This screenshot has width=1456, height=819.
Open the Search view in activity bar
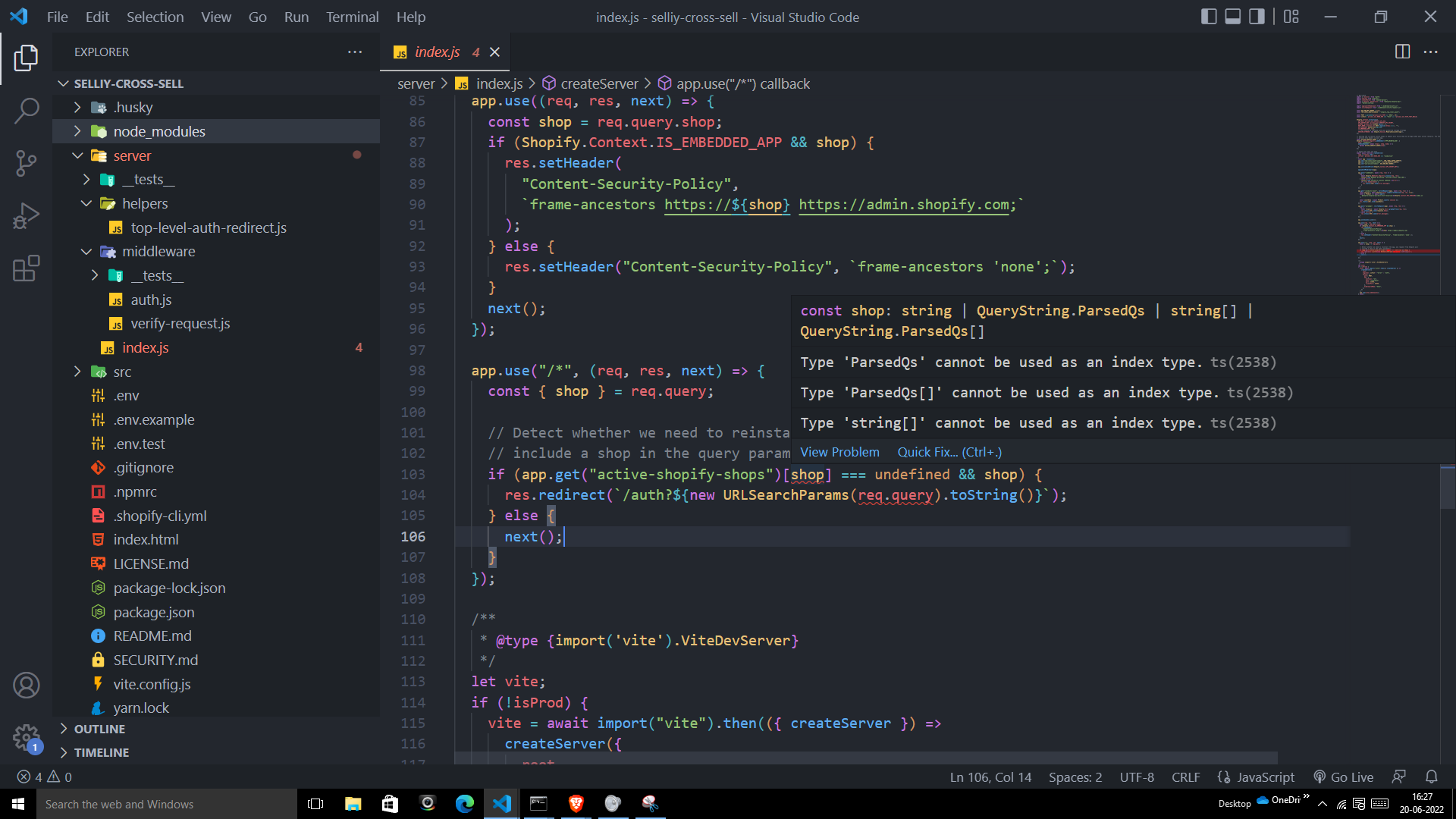pyautogui.click(x=26, y=110)
